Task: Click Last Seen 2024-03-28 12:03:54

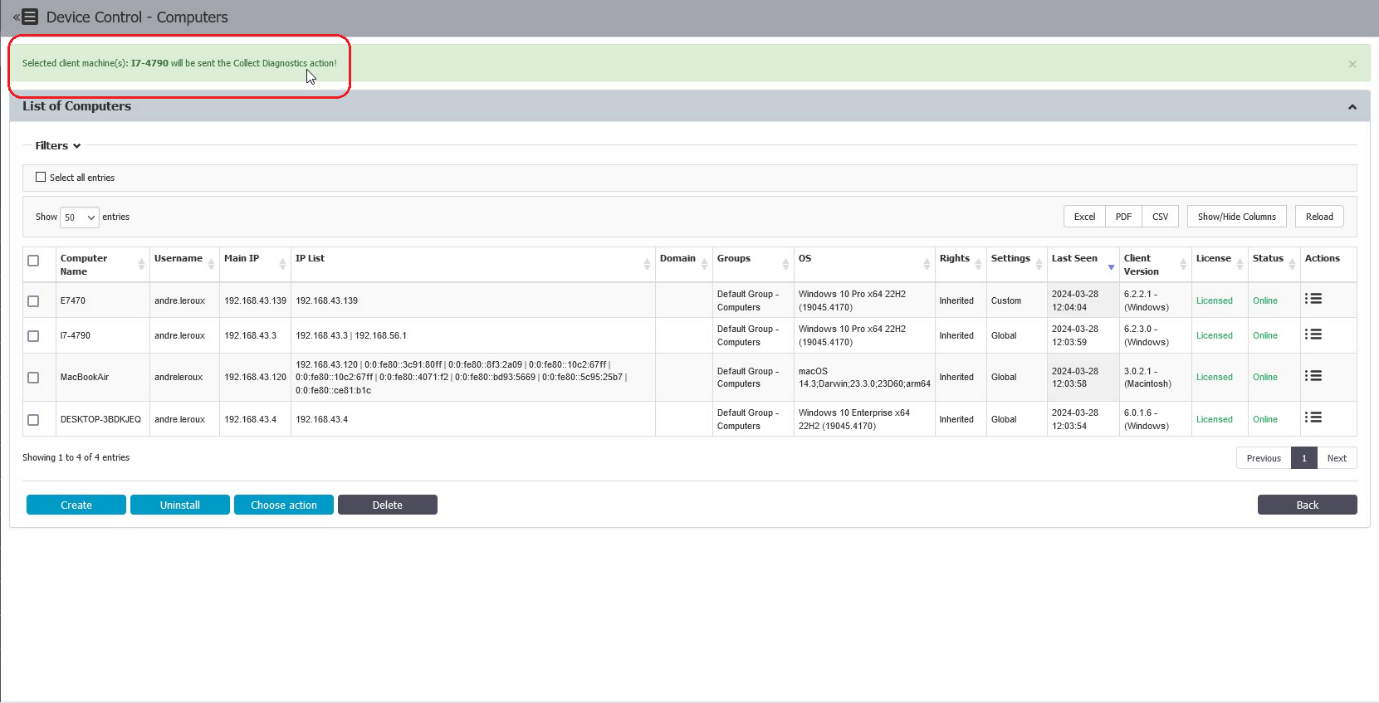Action: pos(1075,419)
